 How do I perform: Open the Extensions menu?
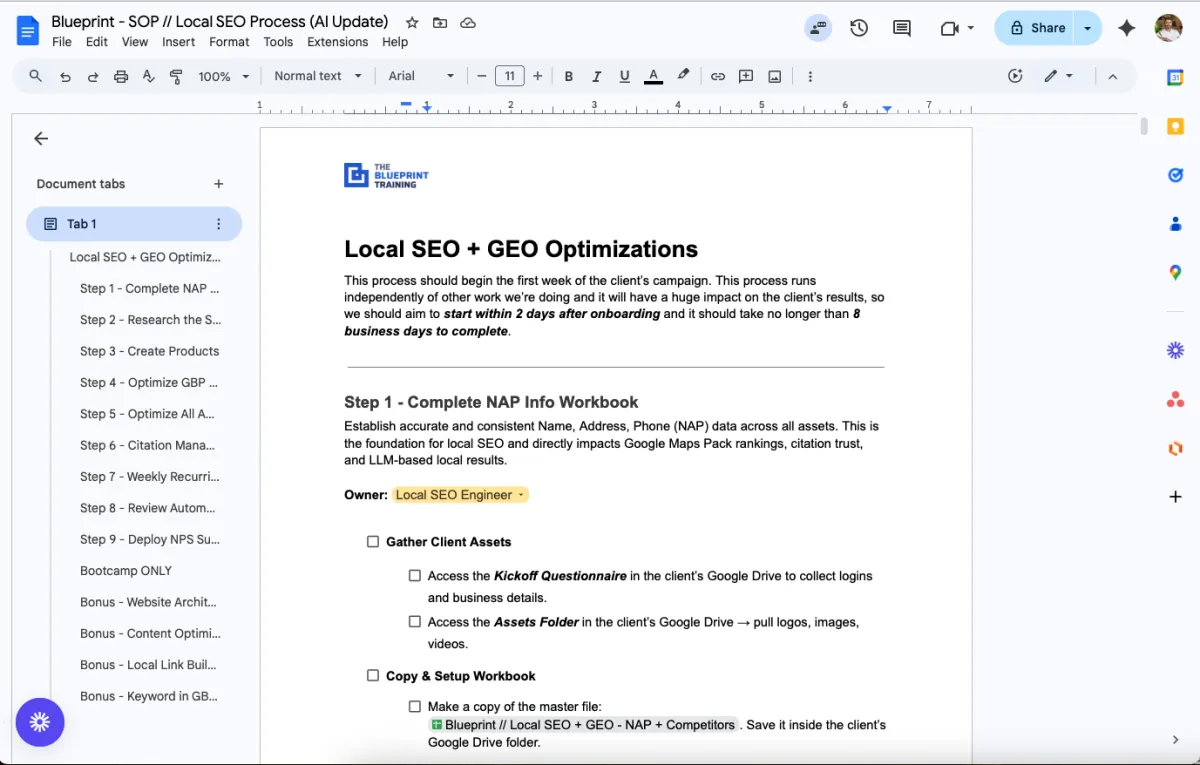pyautogui.click(x=337, y=42)
